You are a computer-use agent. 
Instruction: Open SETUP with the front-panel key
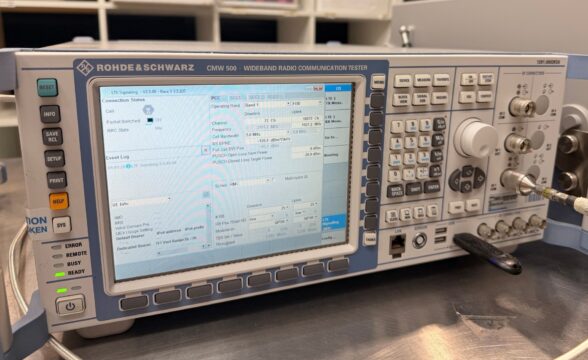(55, 159)
